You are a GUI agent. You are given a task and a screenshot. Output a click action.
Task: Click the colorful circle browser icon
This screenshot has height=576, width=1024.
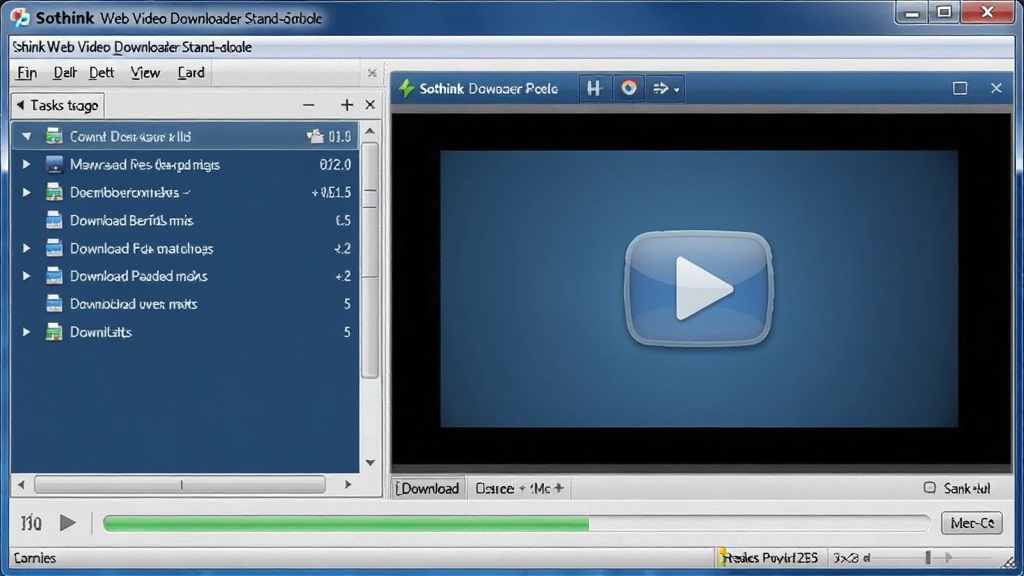coord(629,88)
